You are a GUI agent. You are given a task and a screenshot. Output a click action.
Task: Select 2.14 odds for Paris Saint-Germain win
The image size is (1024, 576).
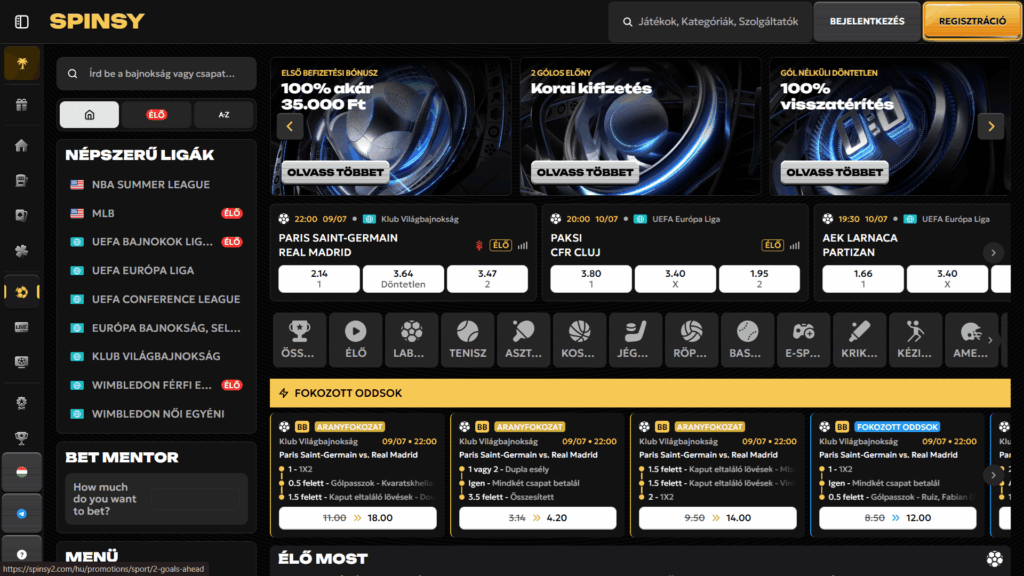click(319, 279)
